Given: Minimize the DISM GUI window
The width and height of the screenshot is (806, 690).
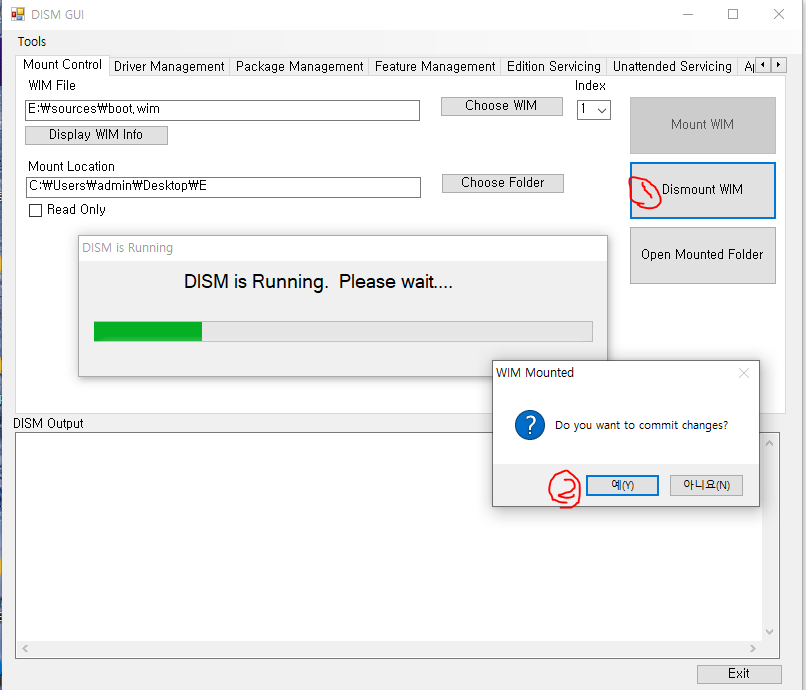Looking at the screenshot, I should pyautogui.click(x=688, y=14).
